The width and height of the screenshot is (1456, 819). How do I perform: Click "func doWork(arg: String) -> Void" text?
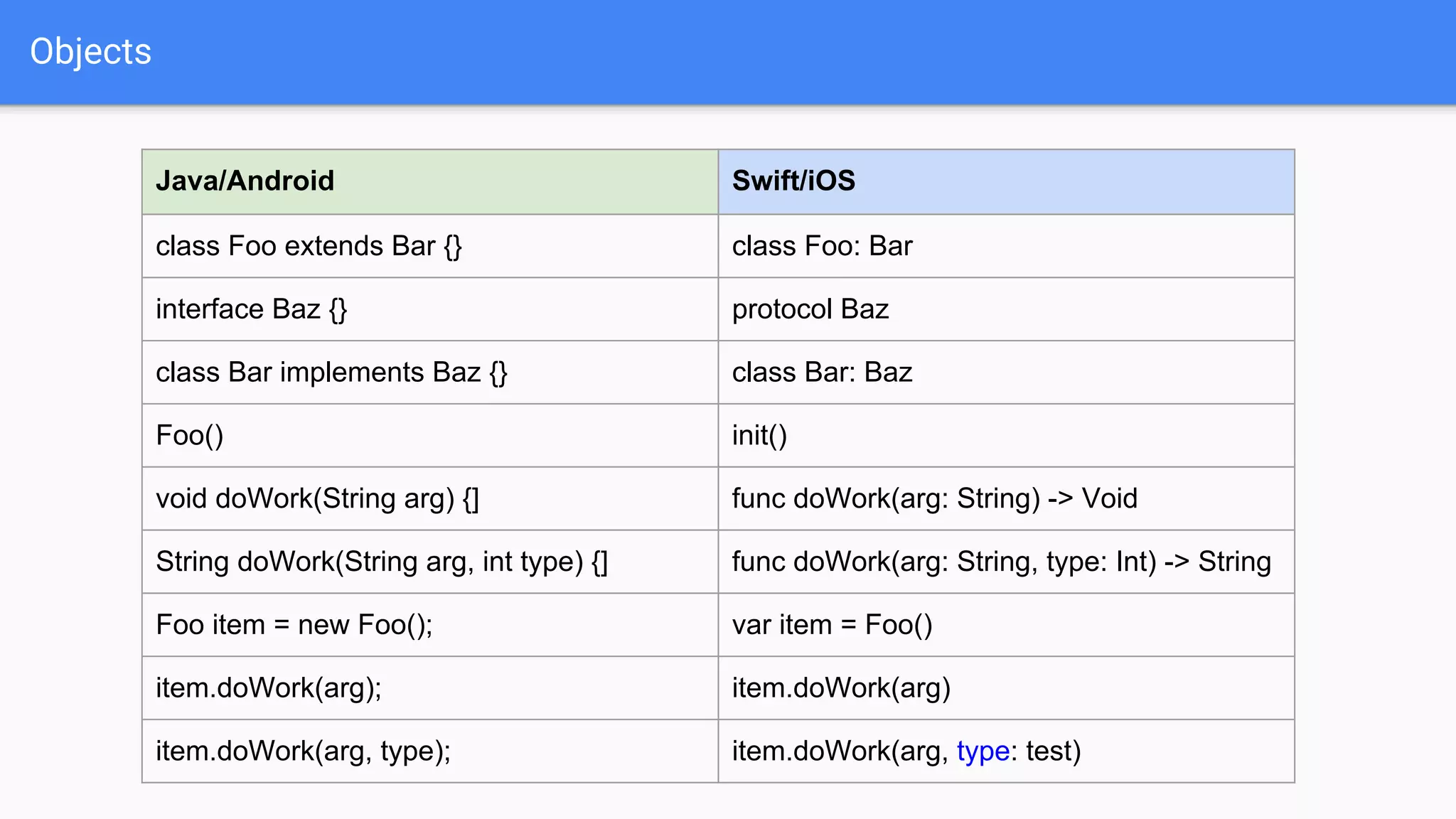pos(934,499)
